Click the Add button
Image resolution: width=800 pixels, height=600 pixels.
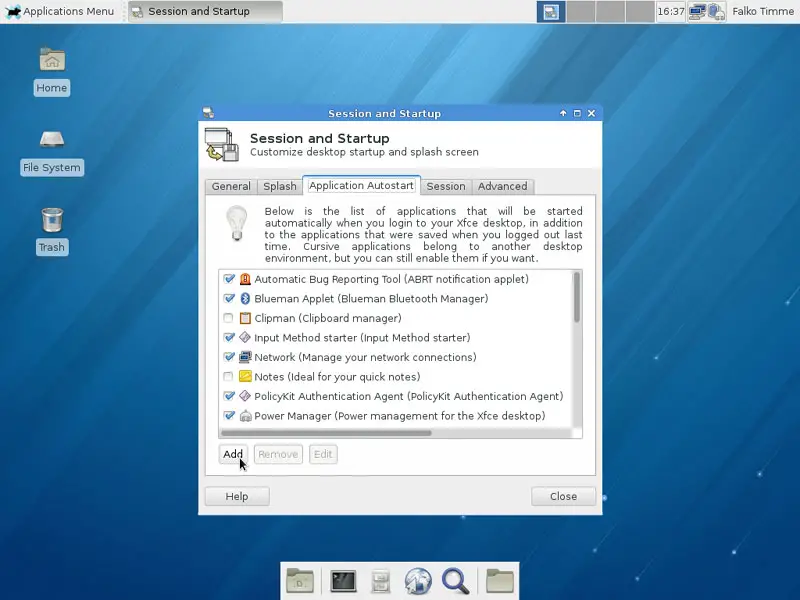coord(233,454)
